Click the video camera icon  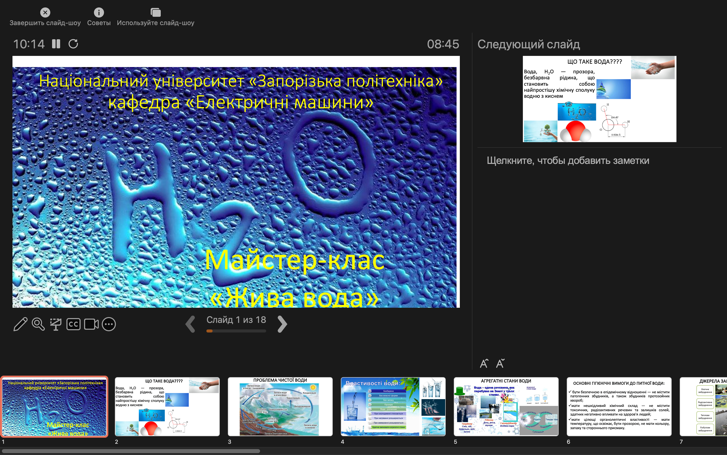click(91, 324)
